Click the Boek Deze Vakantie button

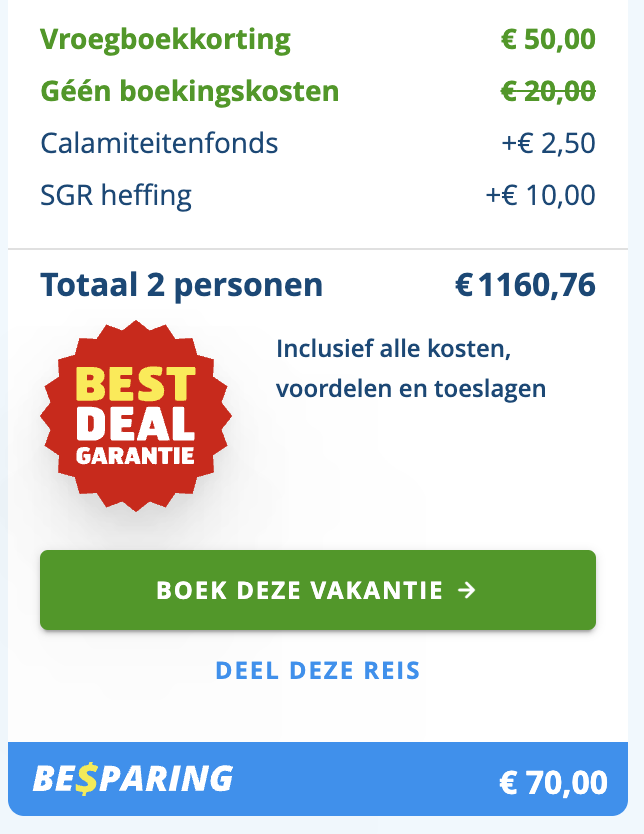pos(318,590)
